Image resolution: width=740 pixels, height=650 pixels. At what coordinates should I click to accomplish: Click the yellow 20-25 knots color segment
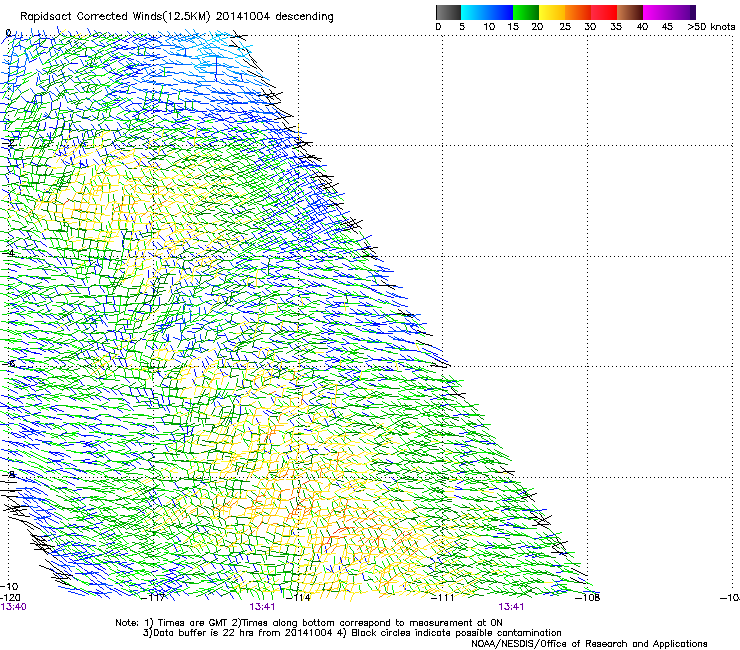coord(552,12)
